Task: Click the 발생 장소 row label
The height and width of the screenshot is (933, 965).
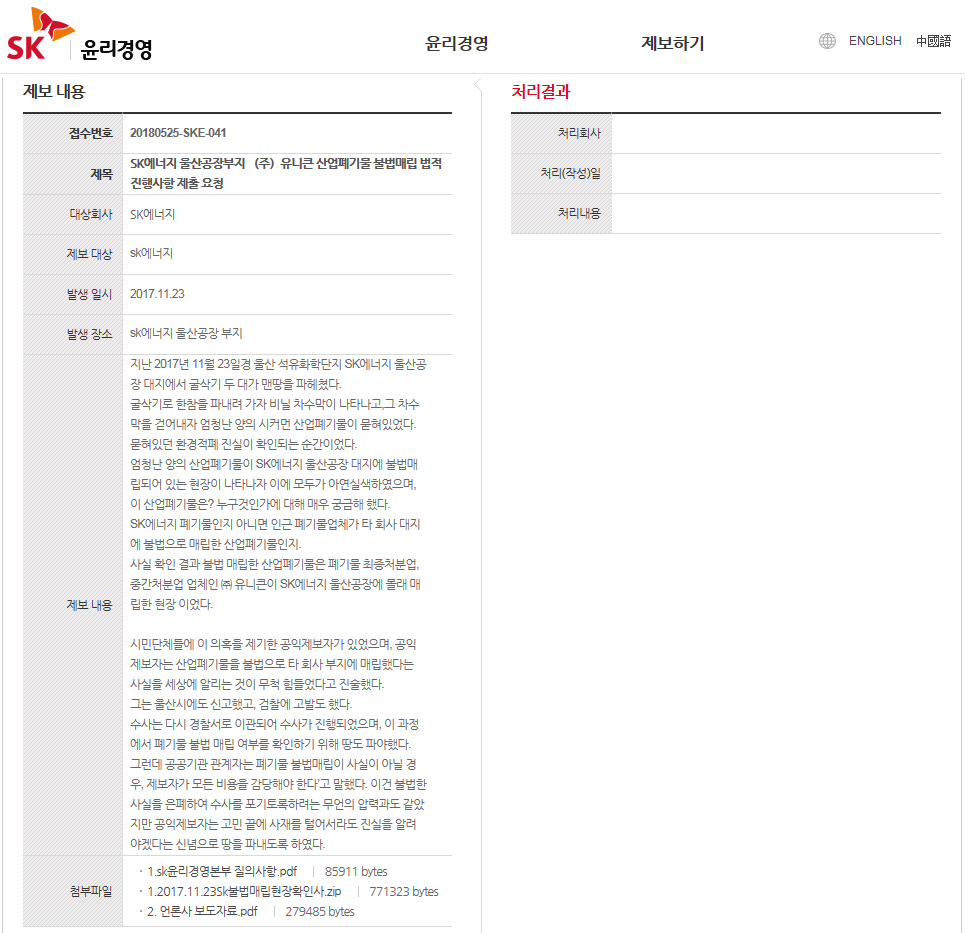Action: (89, 334)
